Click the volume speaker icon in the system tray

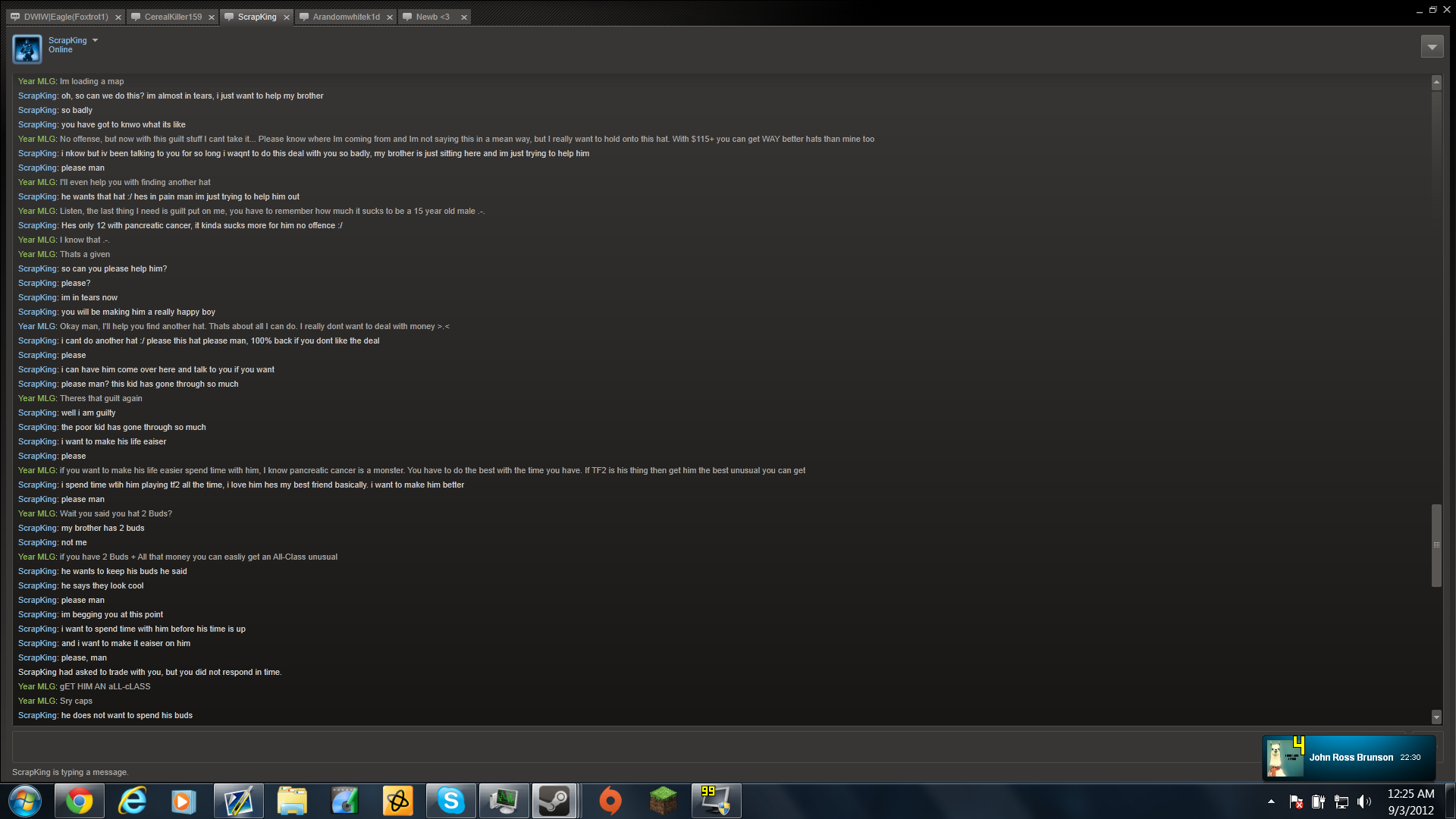(x=1364, y=802)
